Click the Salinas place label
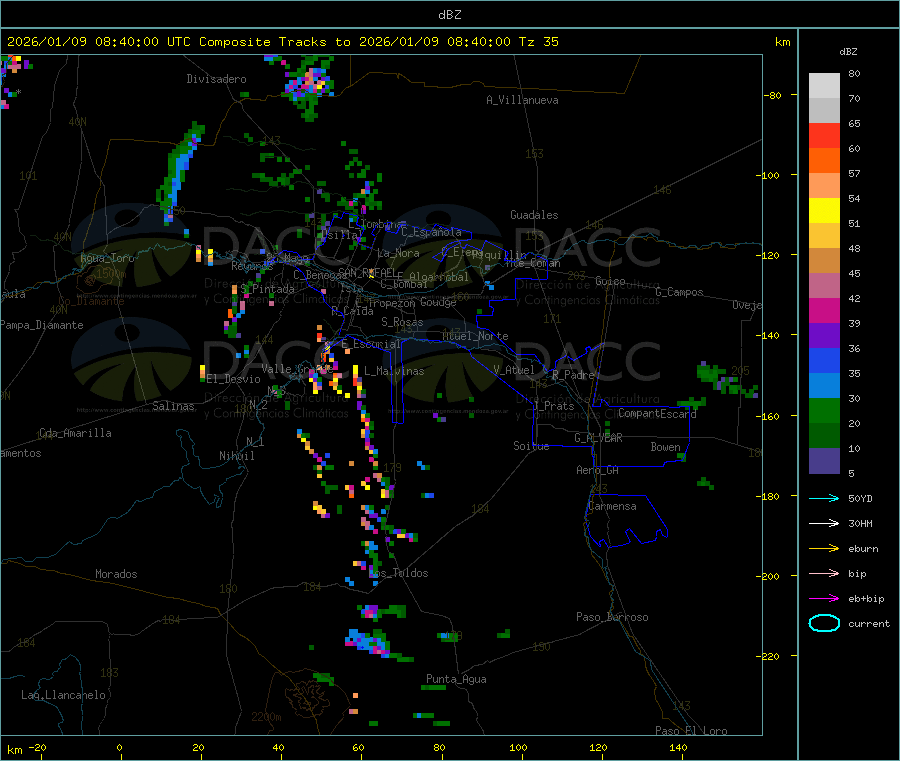 pos(173,406)
